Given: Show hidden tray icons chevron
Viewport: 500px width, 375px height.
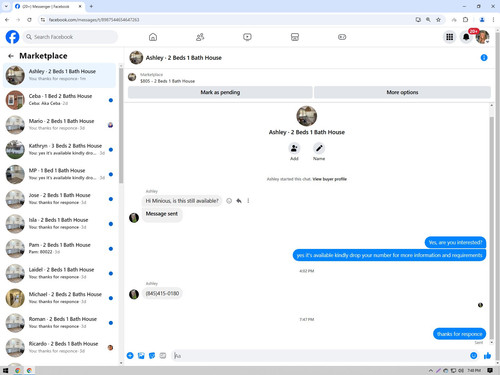Looking at the screenshot, I should (x=431, y=370).
